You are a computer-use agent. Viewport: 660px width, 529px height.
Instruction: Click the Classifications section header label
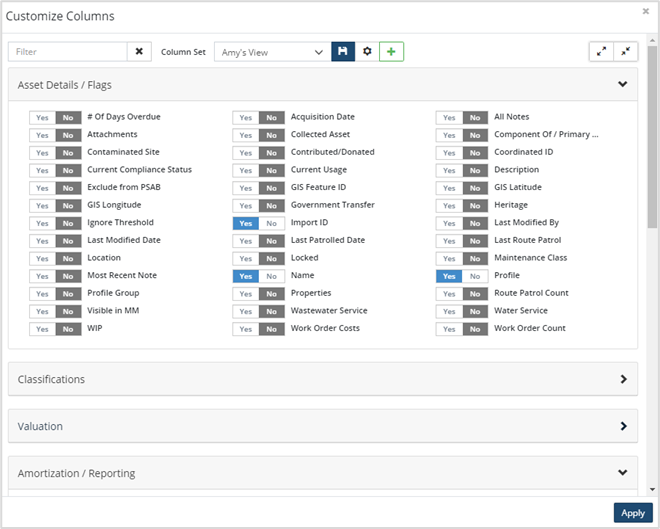click(51, 380)
